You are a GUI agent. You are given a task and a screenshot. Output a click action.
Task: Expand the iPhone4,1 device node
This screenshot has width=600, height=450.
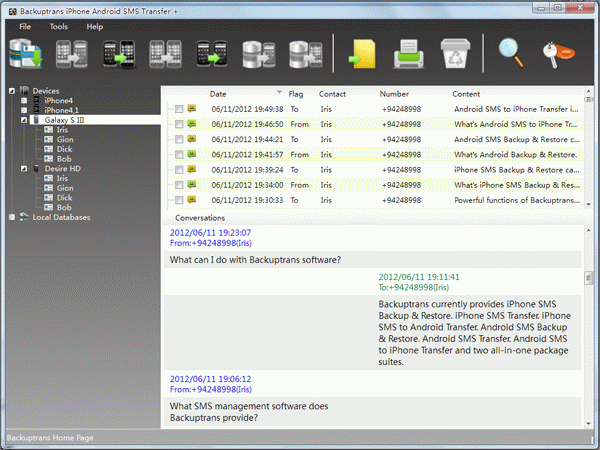coord(24,110)
